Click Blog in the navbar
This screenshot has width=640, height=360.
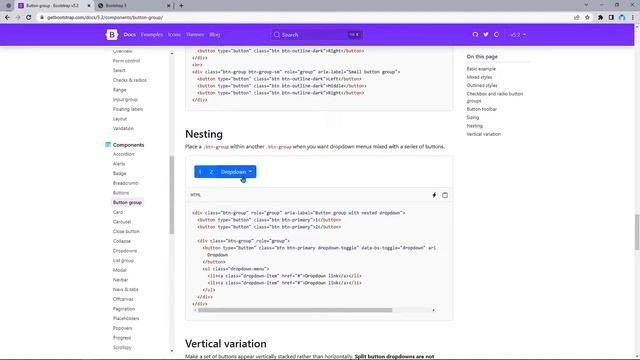tap(215, 35)
